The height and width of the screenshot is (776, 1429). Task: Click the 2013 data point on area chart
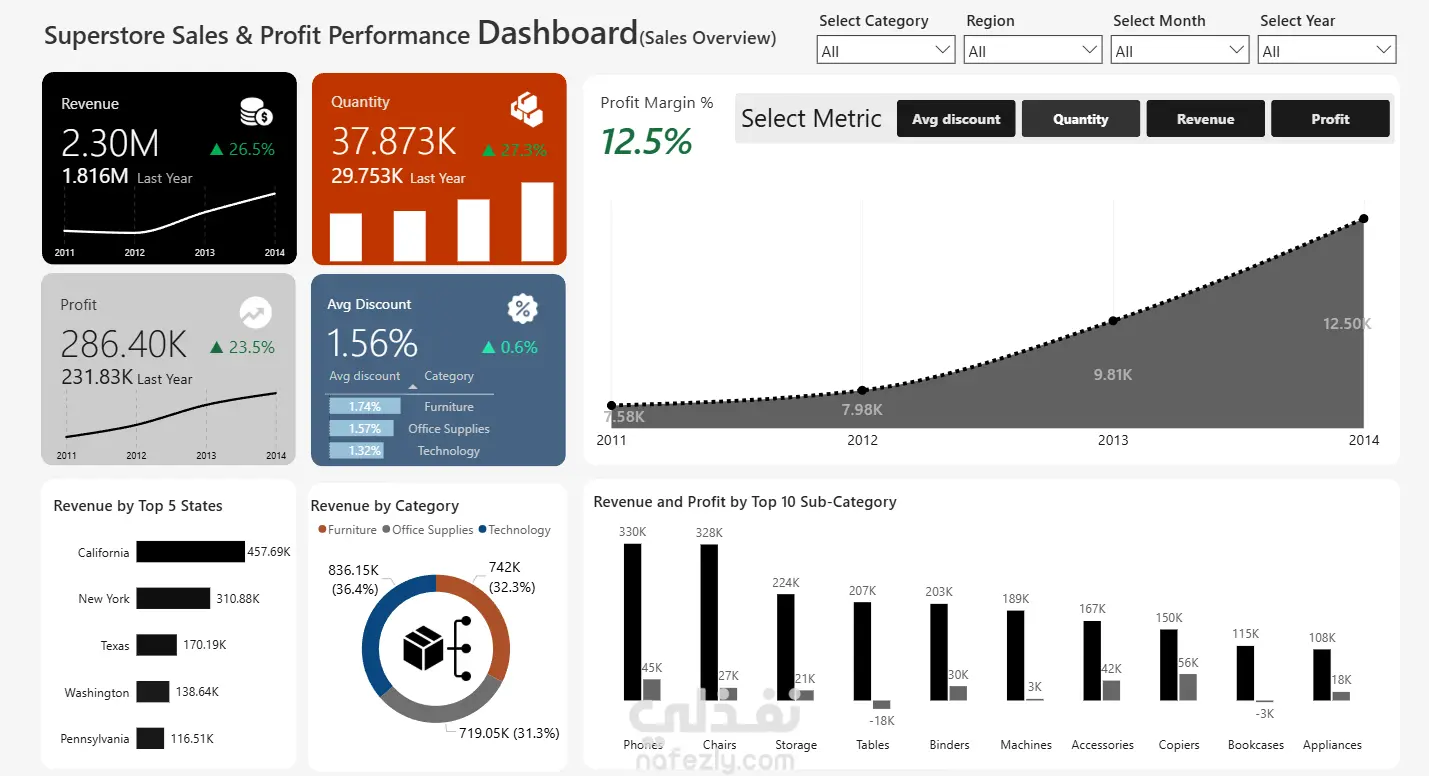click(x=1113, y=321)
